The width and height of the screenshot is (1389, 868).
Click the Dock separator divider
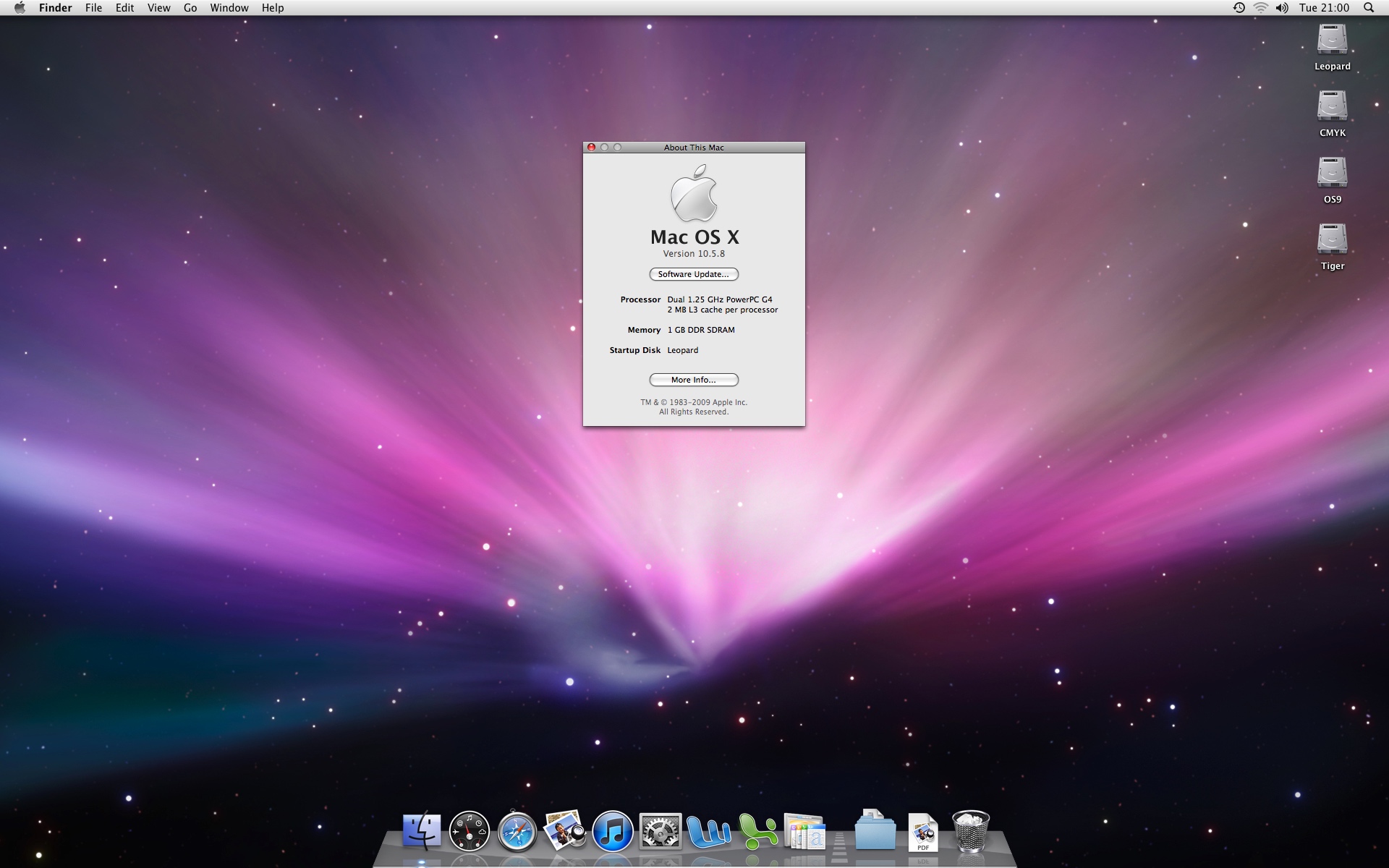click(839, 846)
